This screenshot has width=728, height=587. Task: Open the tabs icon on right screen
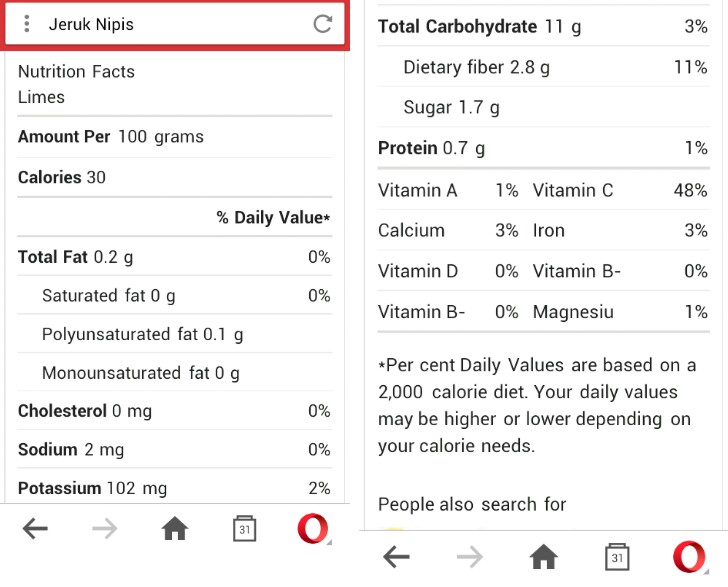pyautogui.click(x=617, y=556)
